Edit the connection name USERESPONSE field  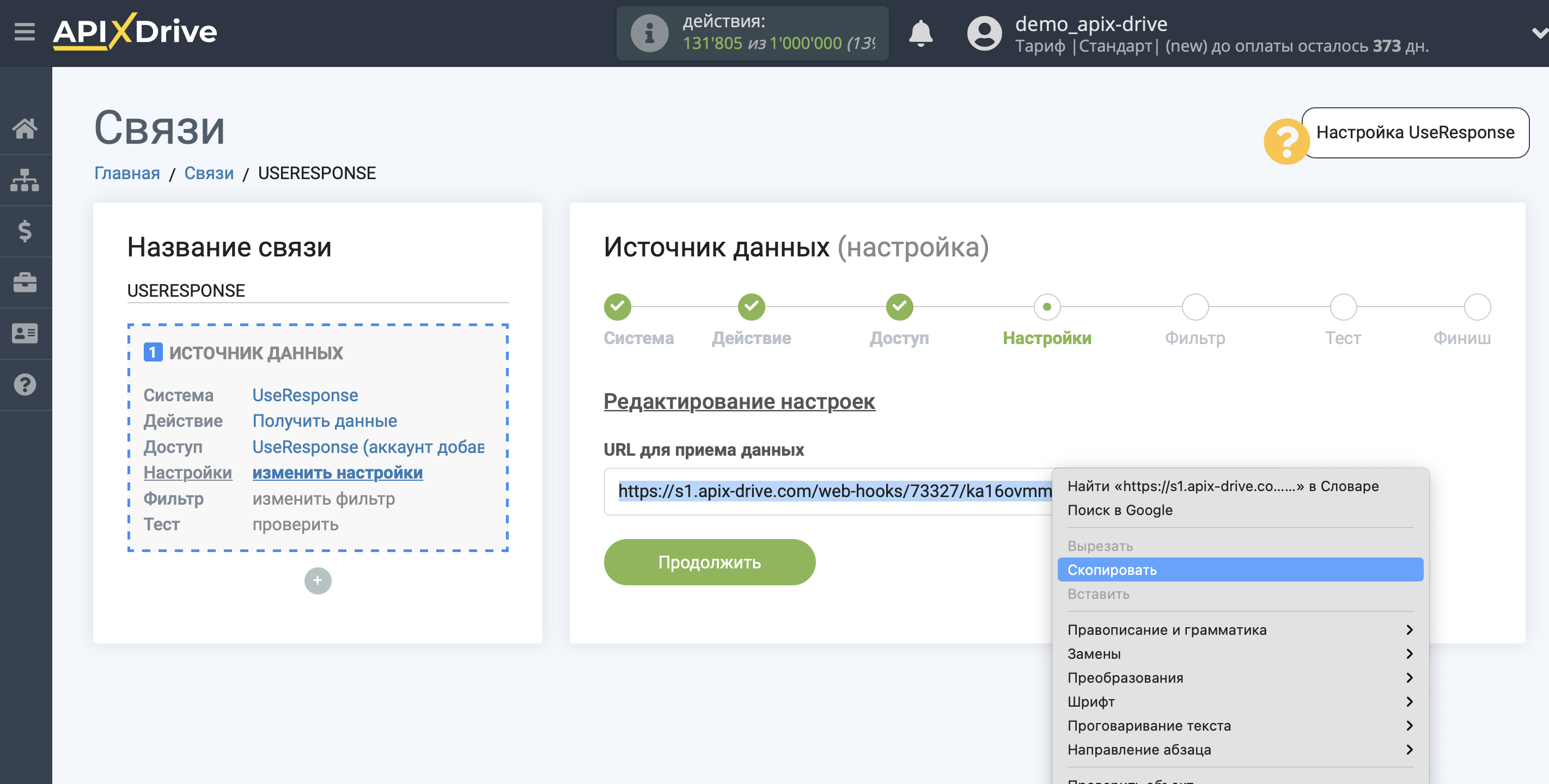(318, 290)
